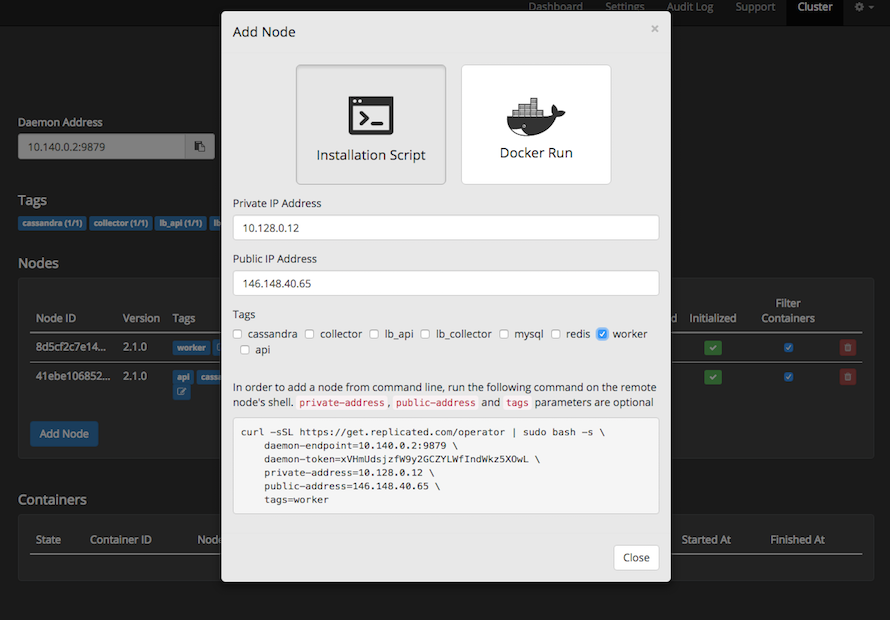
Task: Select the worker tag badge on first node
Action: (x=191, y=347)
